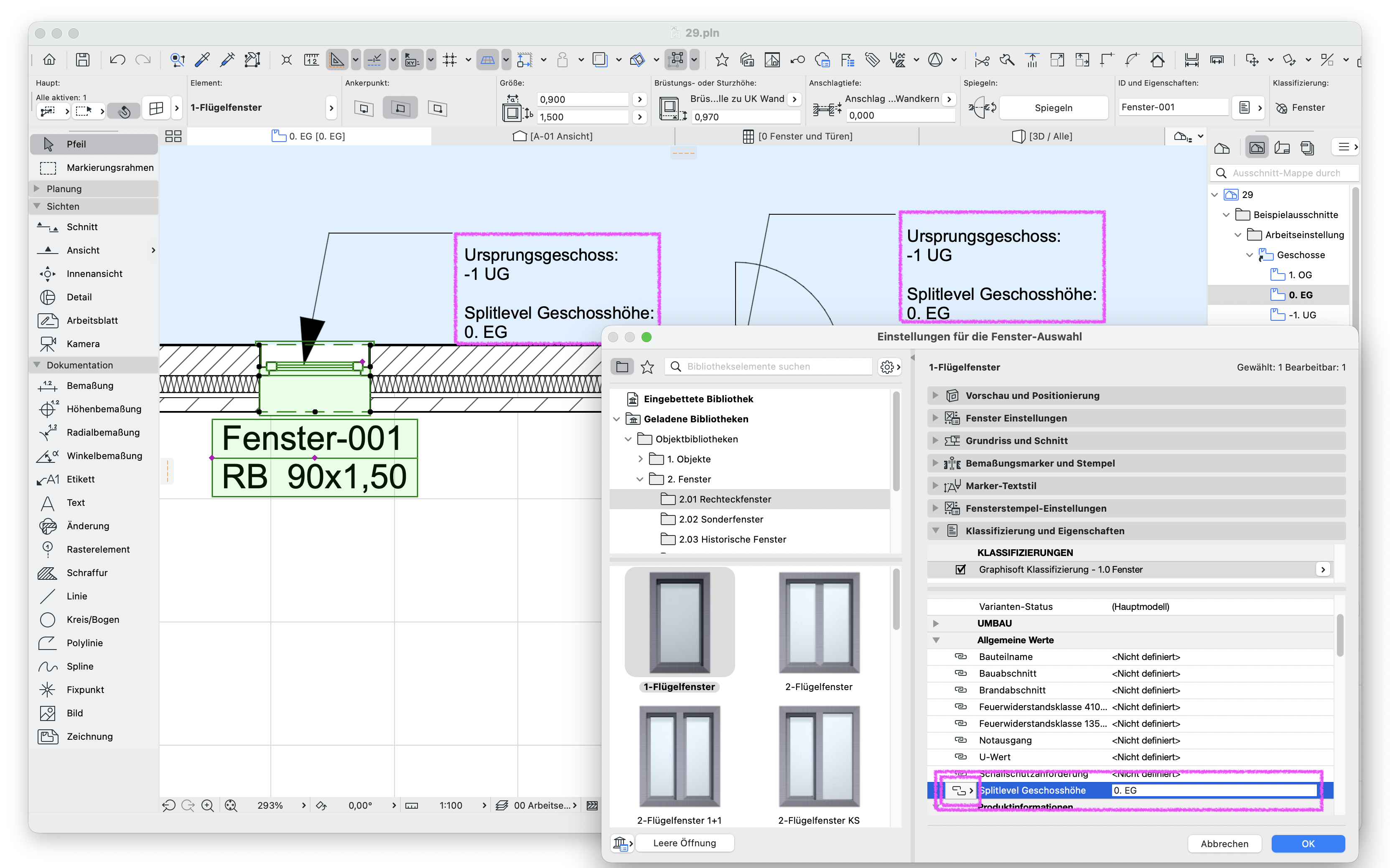
Task: Click the undo arrow icon
Action: (118, 60)
